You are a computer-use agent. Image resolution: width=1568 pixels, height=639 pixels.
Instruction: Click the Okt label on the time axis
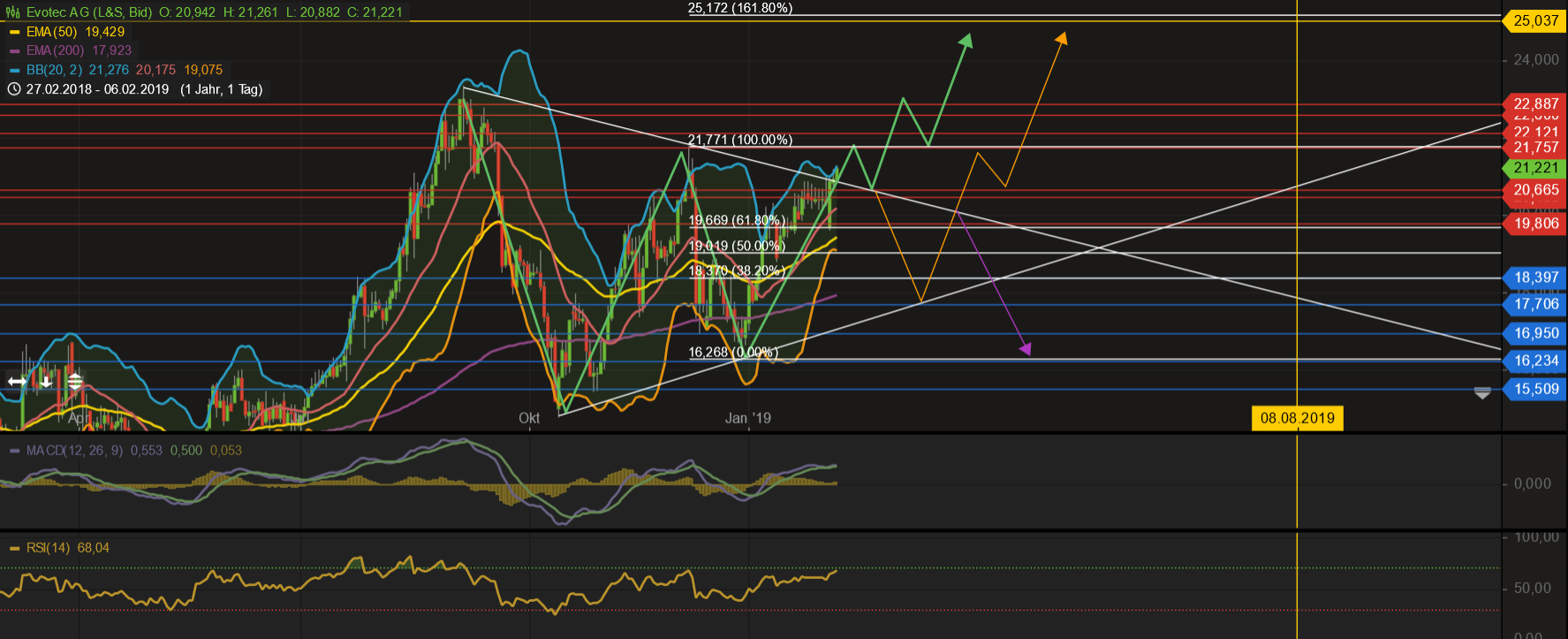529,418
